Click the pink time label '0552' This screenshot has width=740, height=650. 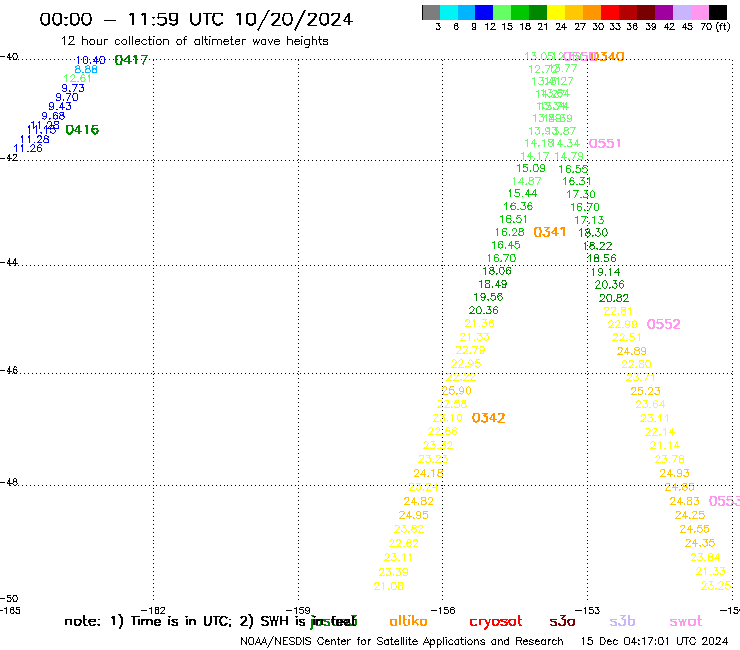pos(664,324)
